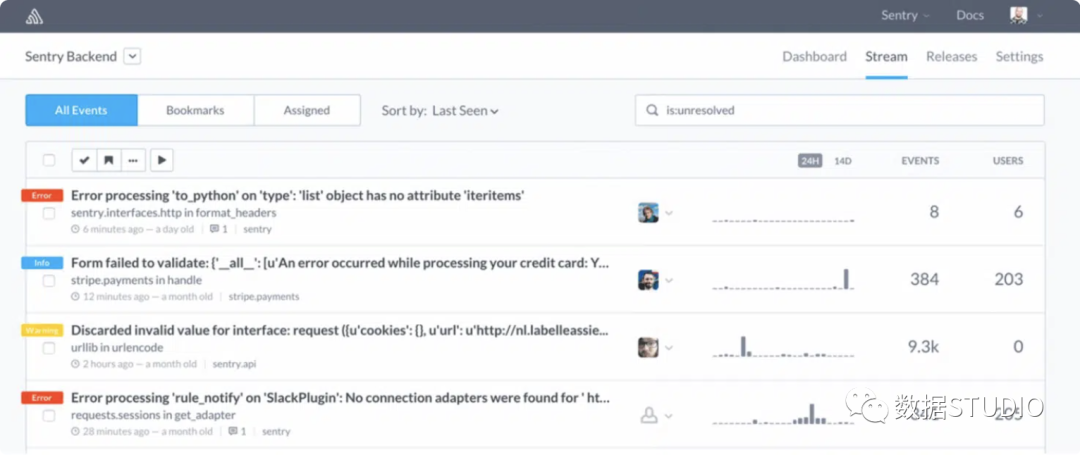Screen dimensions: 1080x455
Task: Click the comment icon on 'rule_notify' row
Action: pos(233,431)
